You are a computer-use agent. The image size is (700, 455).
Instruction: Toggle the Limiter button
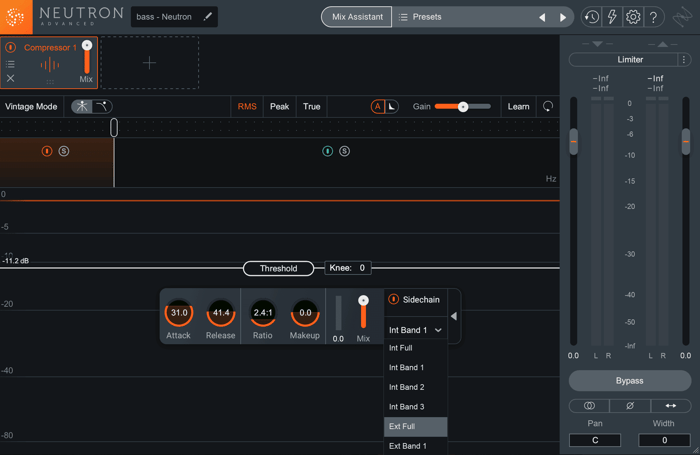(x=624, y=59)
